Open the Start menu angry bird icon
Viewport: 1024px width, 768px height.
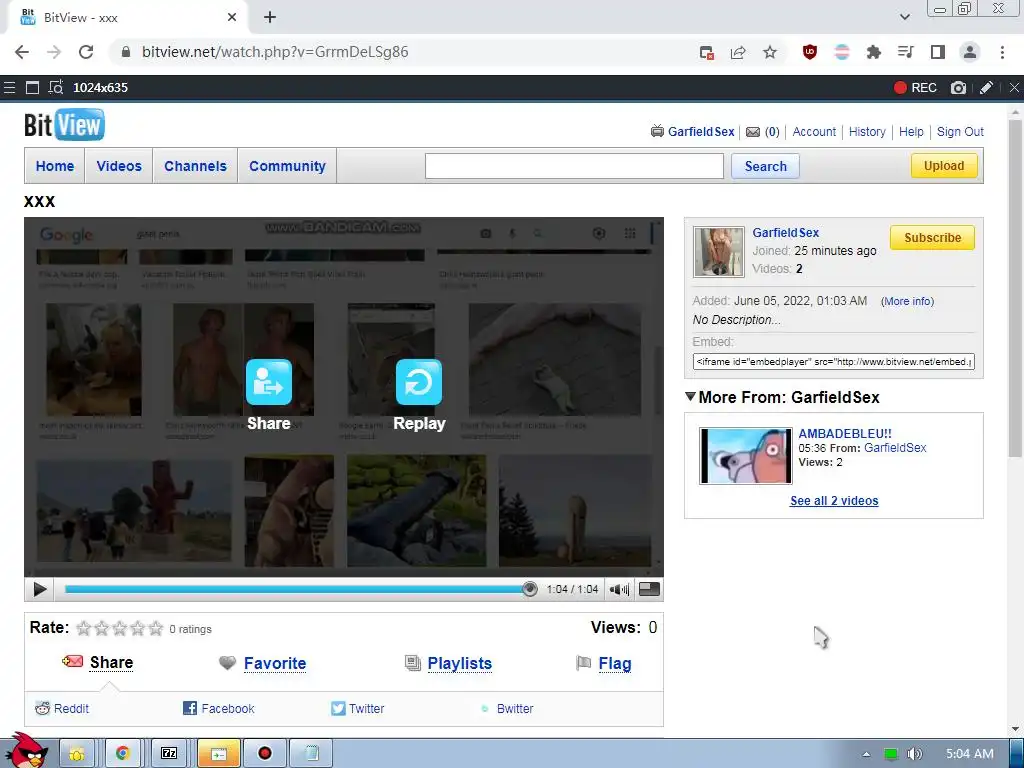click(27, 751)
